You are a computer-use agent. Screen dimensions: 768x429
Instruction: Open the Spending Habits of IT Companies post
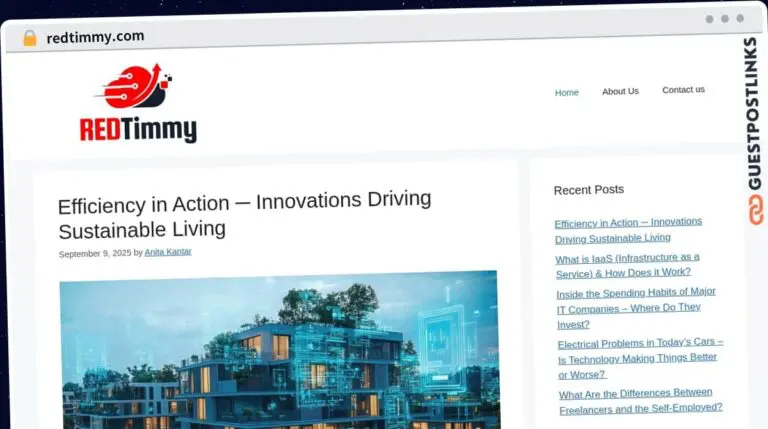[x=636, y=308]
